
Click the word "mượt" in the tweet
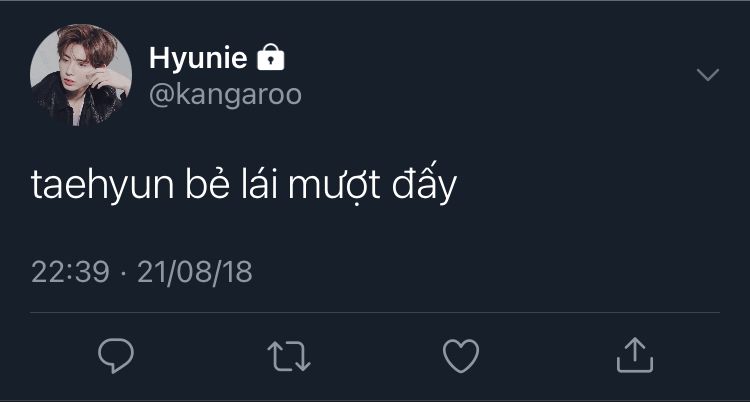tap(333, 187)
